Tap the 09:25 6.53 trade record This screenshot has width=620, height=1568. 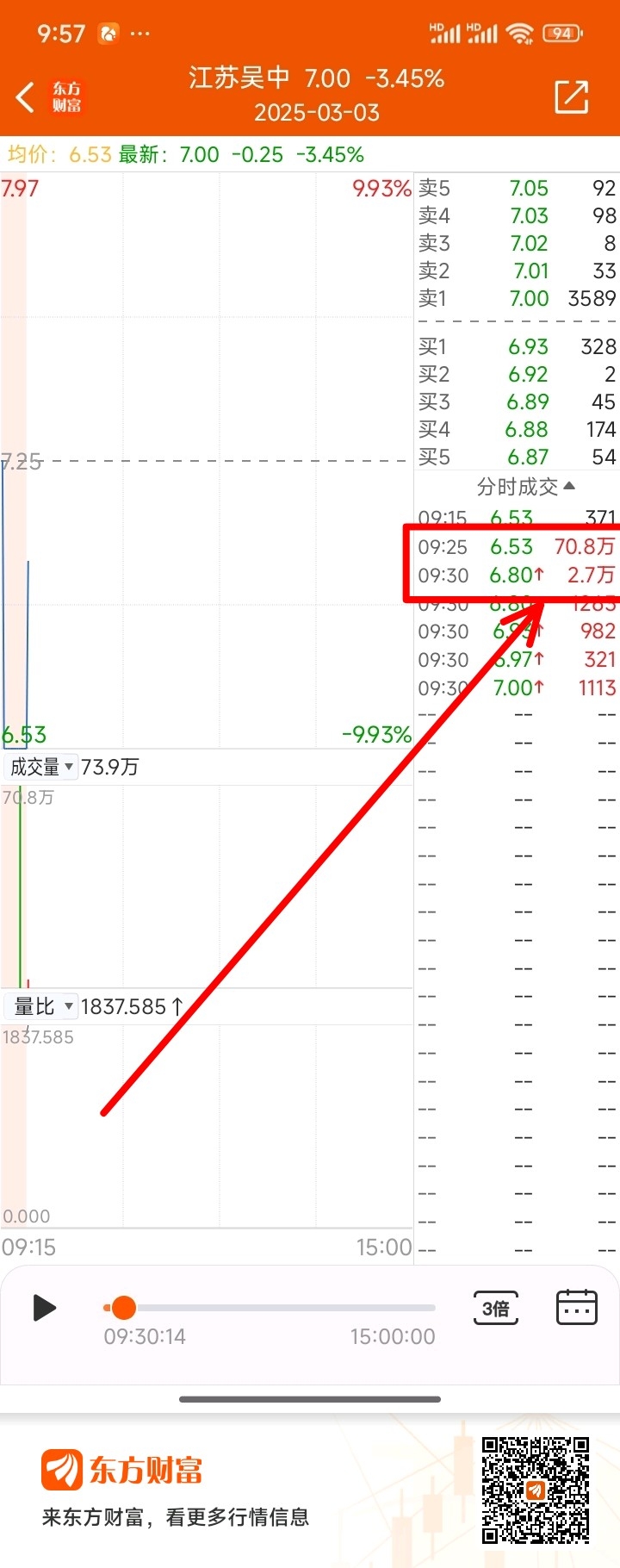(x=516, y=546)
